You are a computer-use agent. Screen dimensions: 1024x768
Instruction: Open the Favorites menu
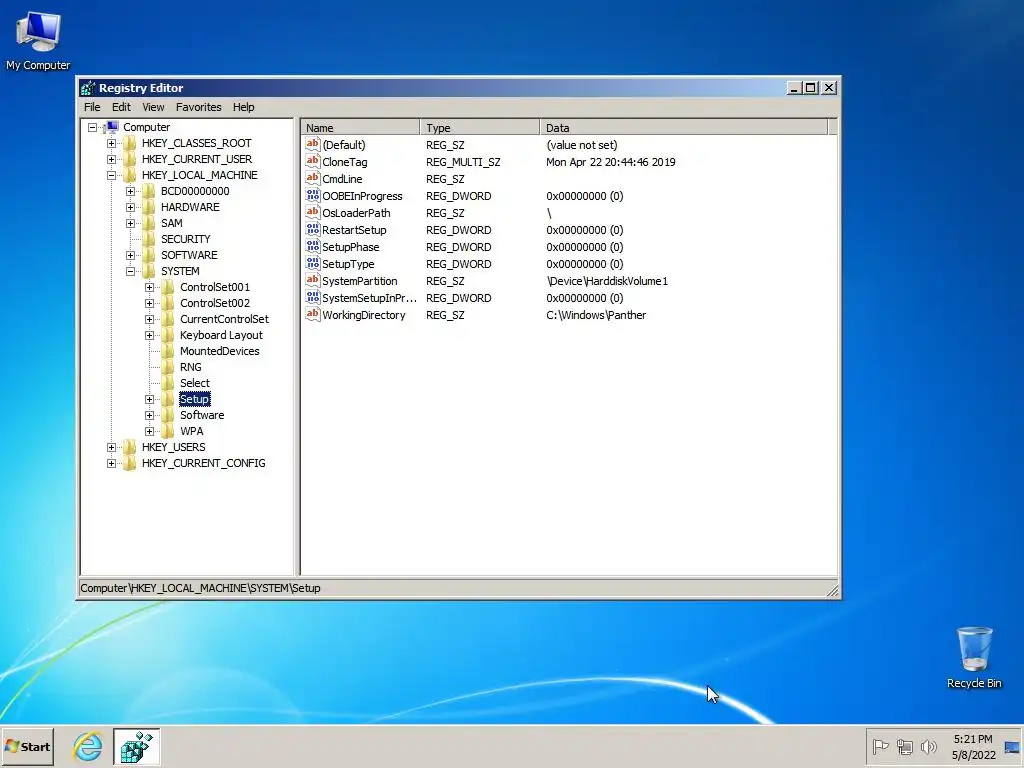point(199,107)
